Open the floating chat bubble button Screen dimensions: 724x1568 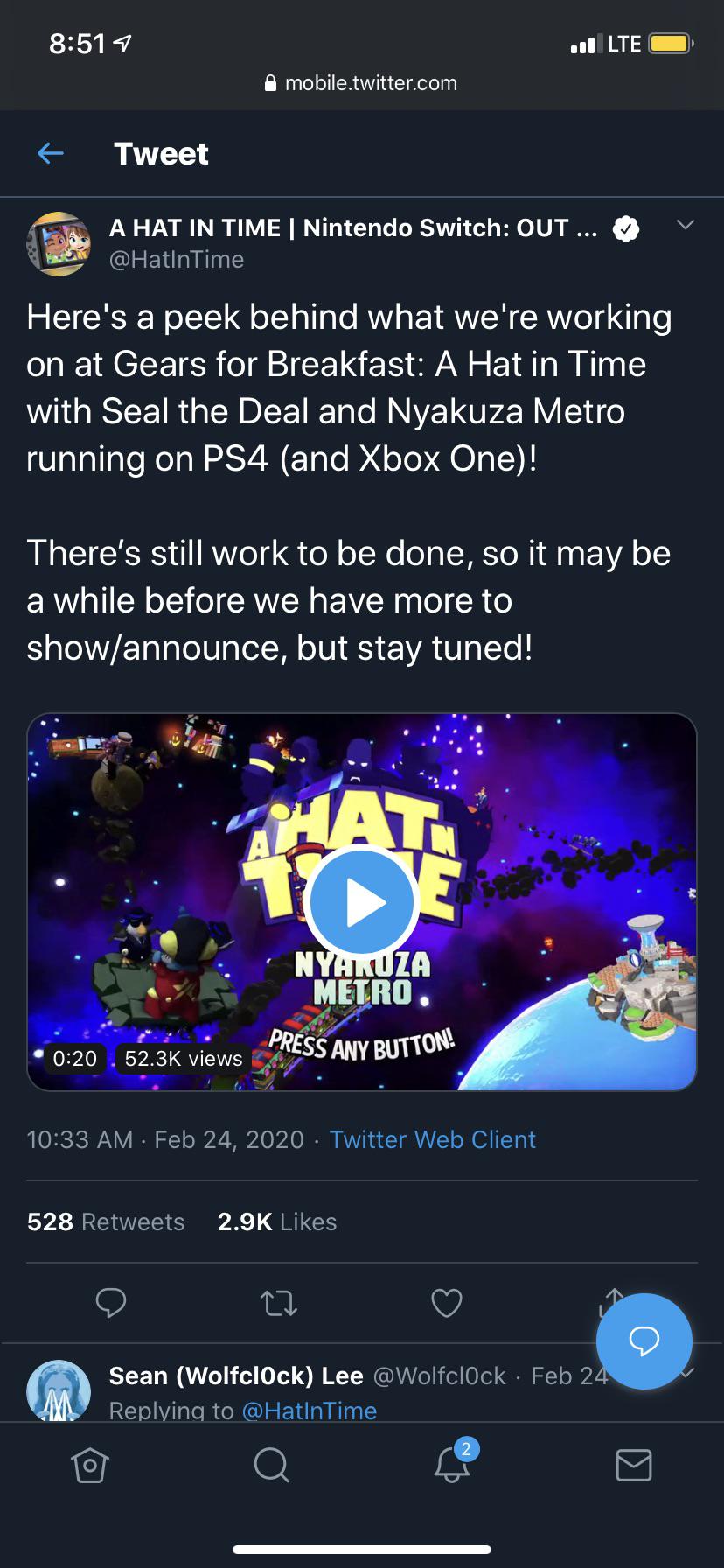(x=644, y=1341)
